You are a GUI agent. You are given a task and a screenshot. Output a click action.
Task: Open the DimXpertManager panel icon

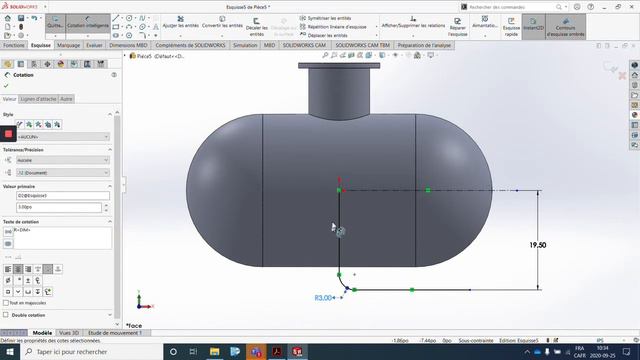47,64
